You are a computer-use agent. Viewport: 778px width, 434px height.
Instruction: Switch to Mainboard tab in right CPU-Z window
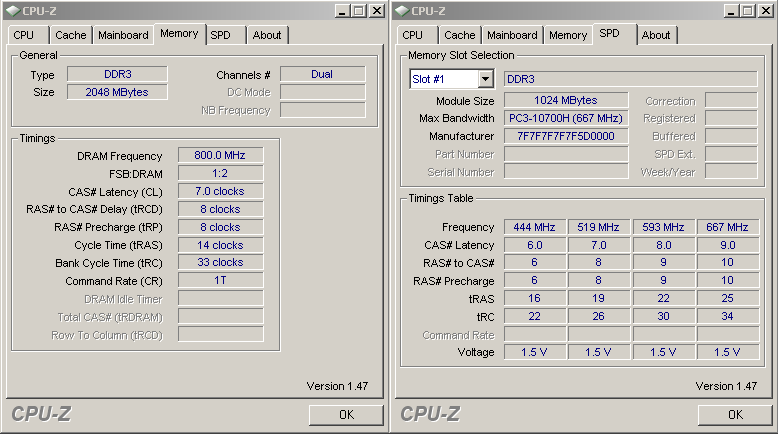point(512,35)
